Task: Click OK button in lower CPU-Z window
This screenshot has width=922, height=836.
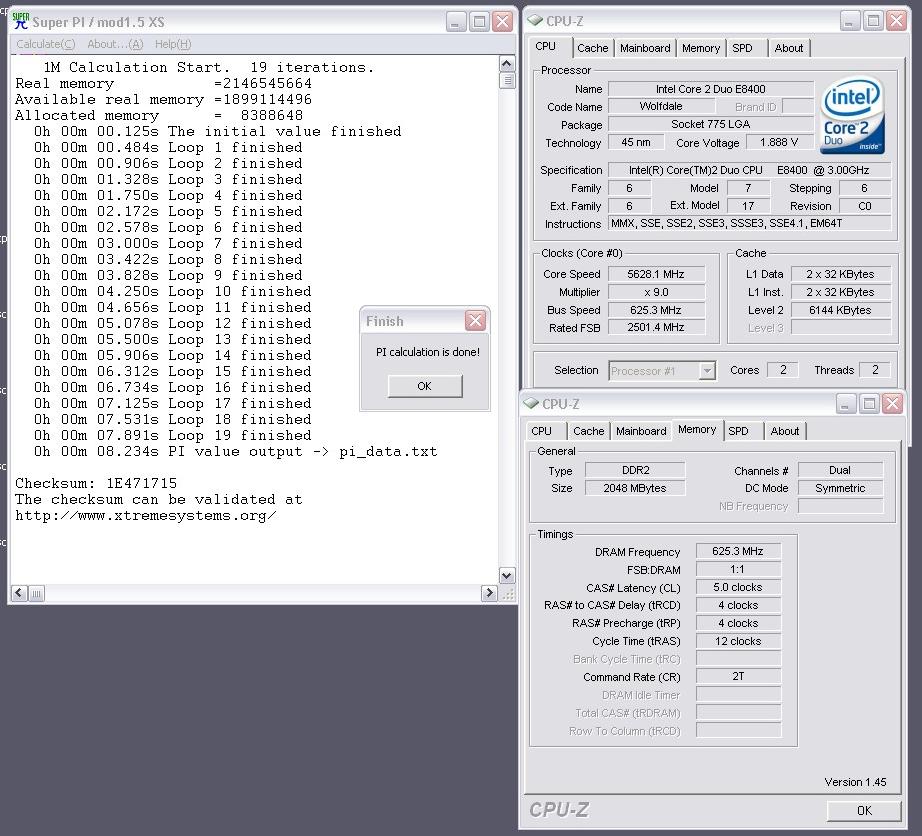Action: [x=864, y=810]
